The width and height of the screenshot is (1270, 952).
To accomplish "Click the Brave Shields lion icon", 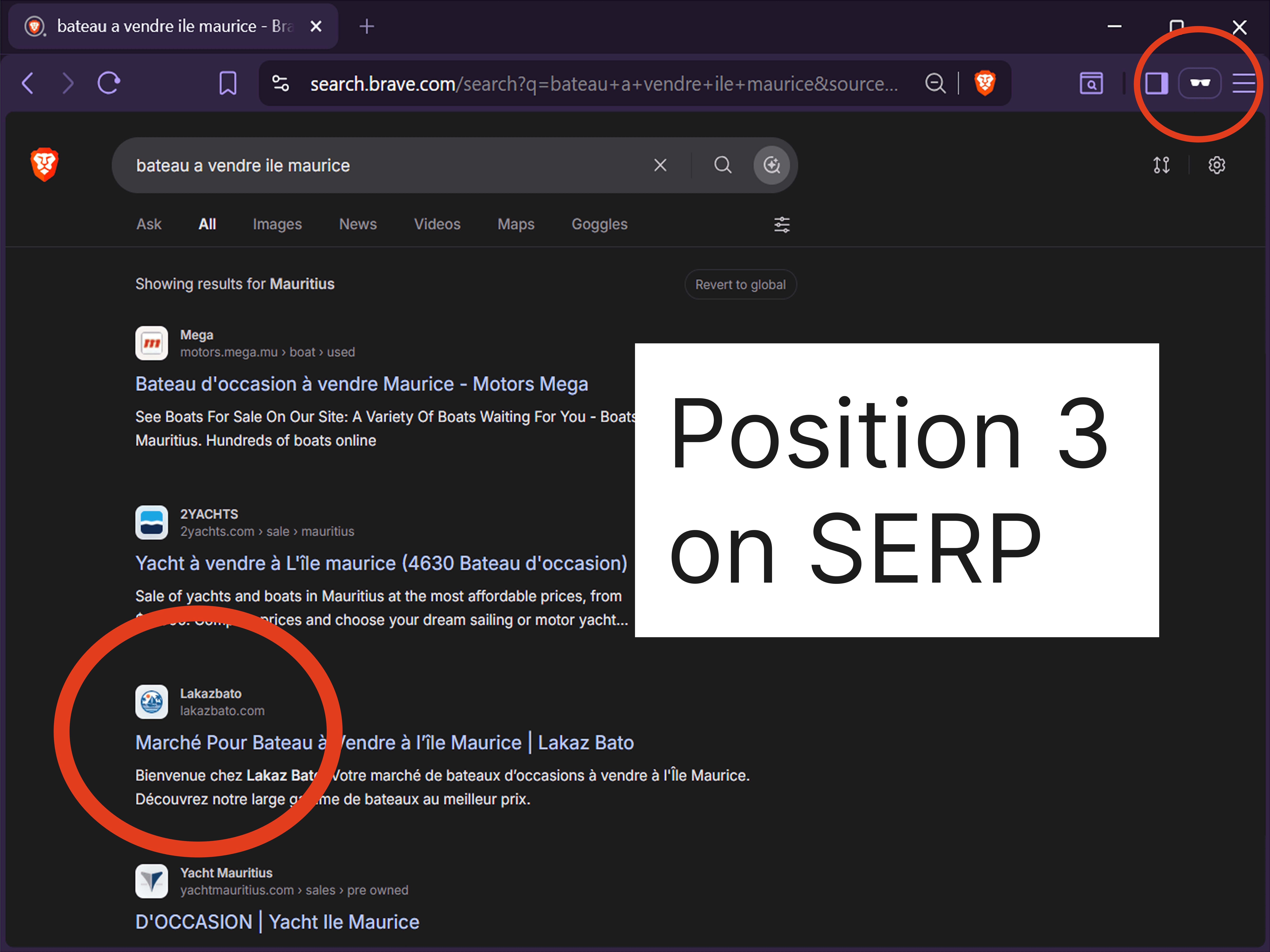I will (x=985, y=83).
